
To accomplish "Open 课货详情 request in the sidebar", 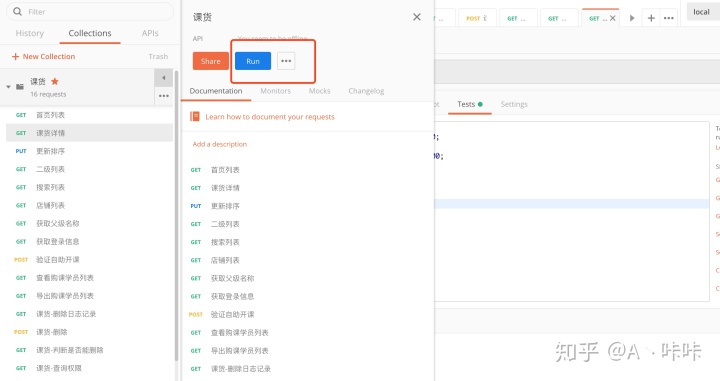I will coord(90,133).
